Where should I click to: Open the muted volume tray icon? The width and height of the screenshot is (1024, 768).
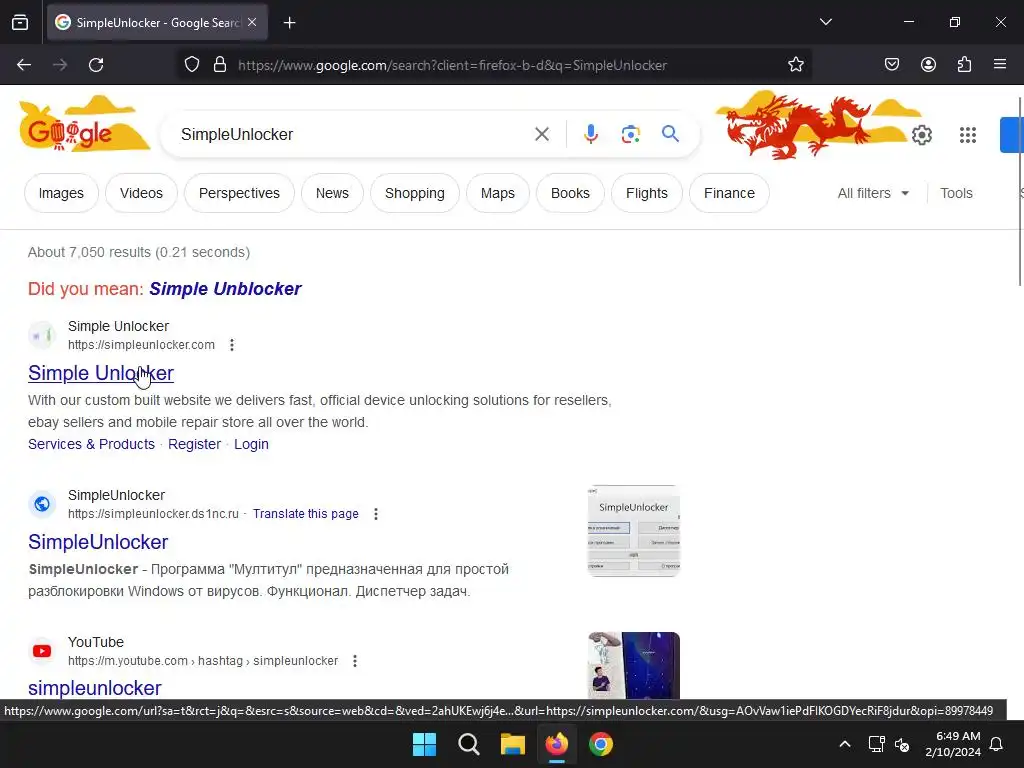(x=902, y=744)
